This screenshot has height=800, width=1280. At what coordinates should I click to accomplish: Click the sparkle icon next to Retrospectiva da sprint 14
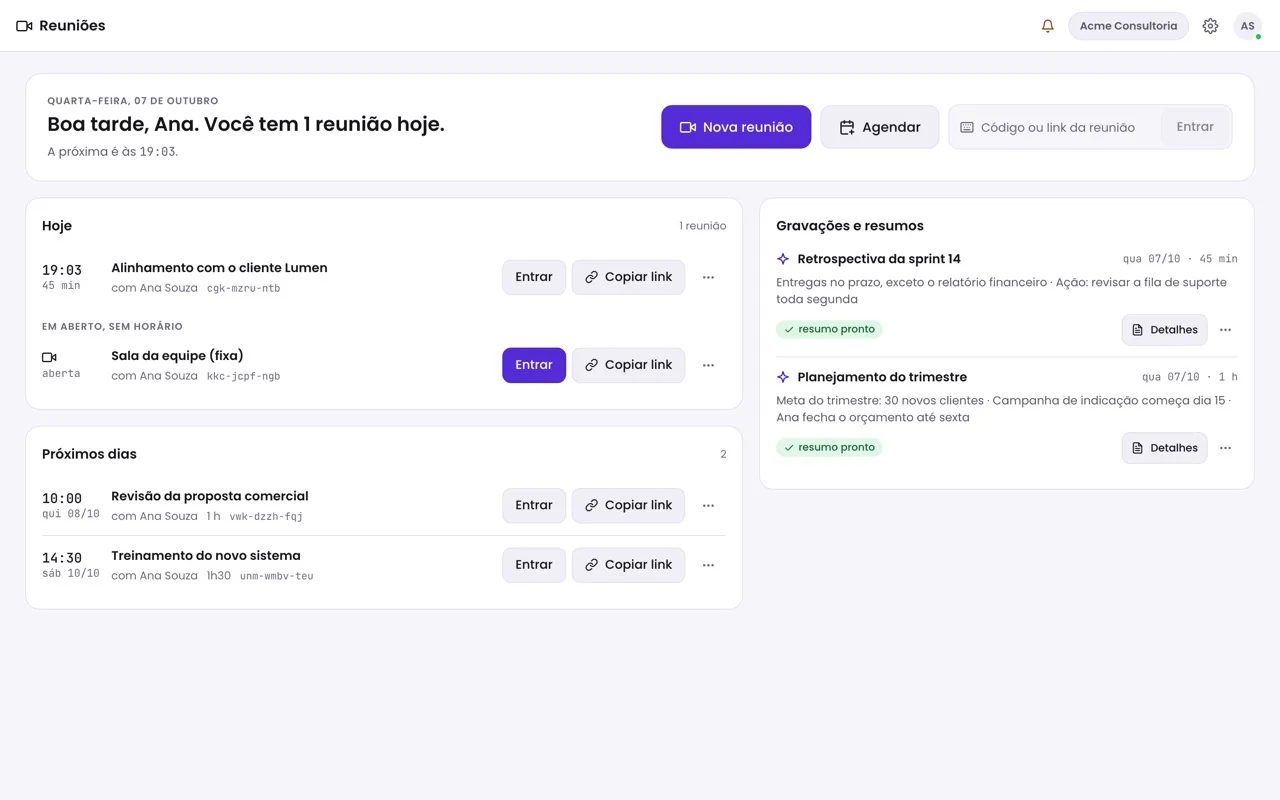(783, 259)
